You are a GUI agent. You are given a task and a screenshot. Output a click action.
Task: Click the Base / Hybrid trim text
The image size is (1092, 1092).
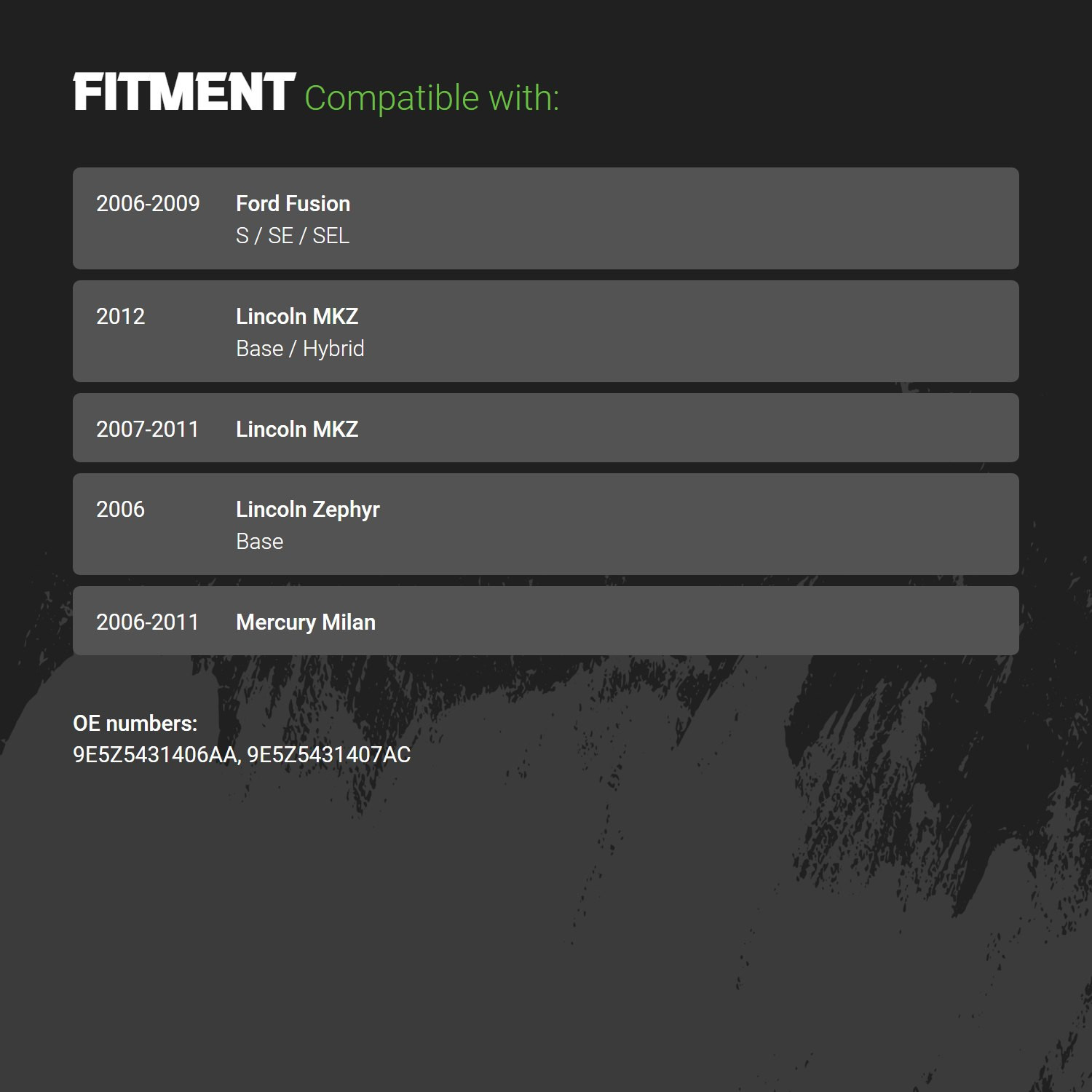tap(300, 349)
